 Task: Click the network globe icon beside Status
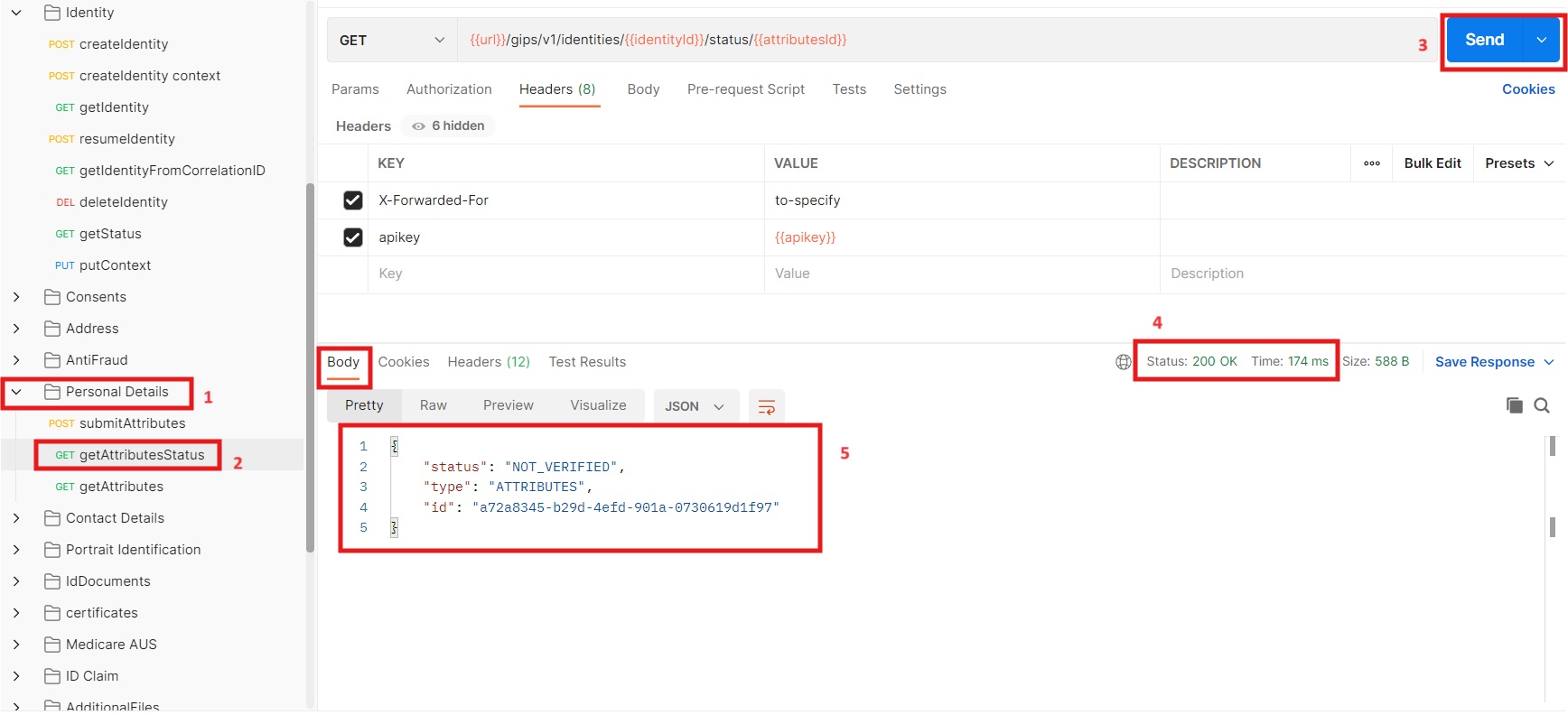click(x=1123, y=362)
